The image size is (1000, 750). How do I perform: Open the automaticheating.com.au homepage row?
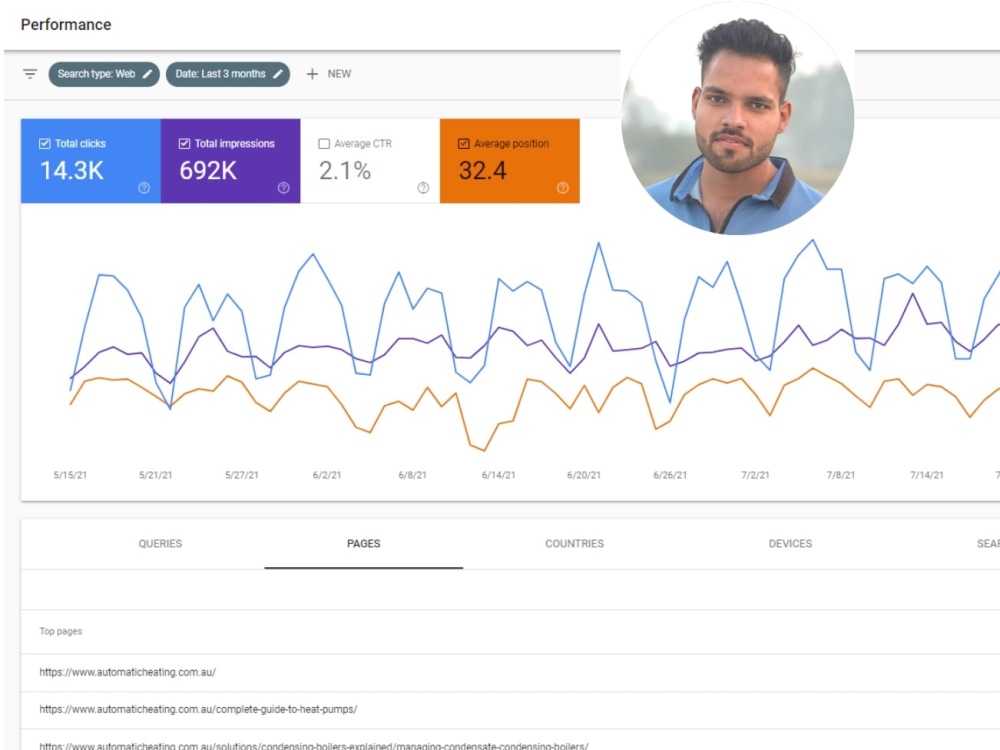pyautogui.click(x=510, y=672)
